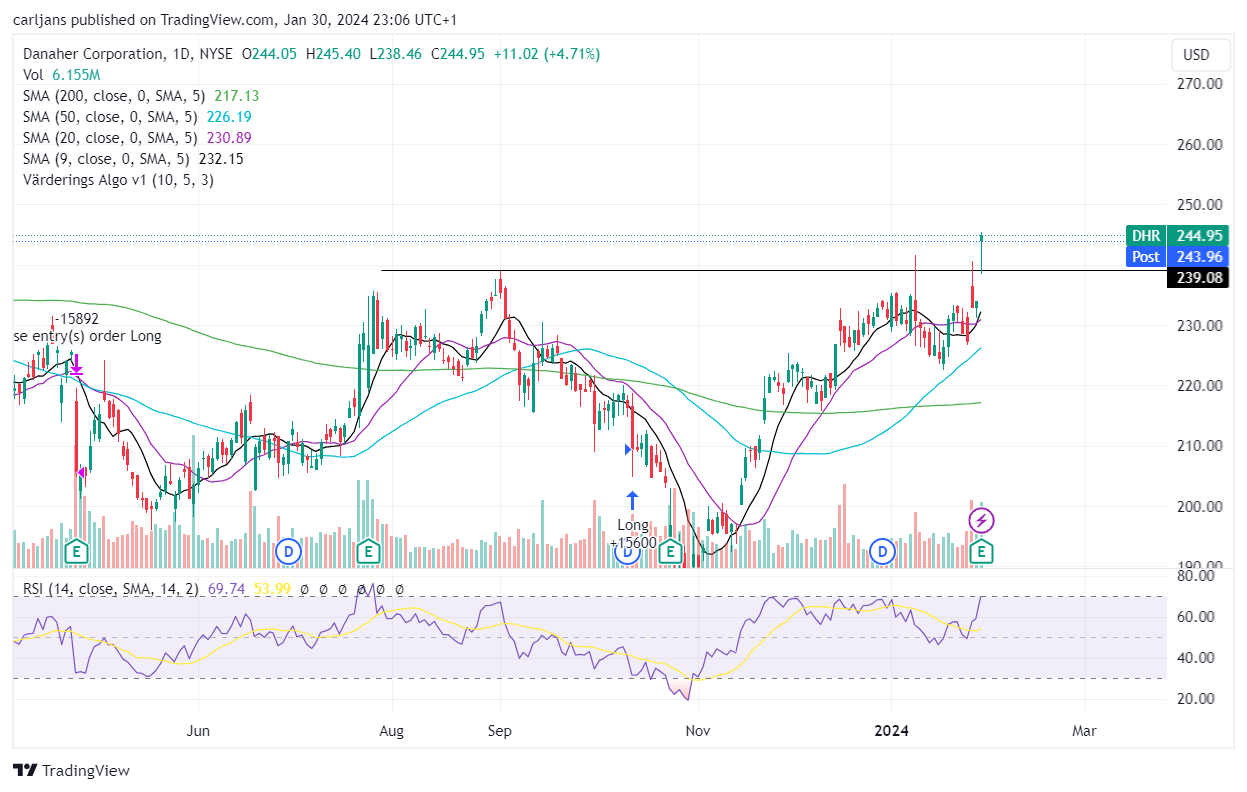Screen dimensions: 1247x792
Task: Click the DHR 244.95 price label
Action: 1177,236
